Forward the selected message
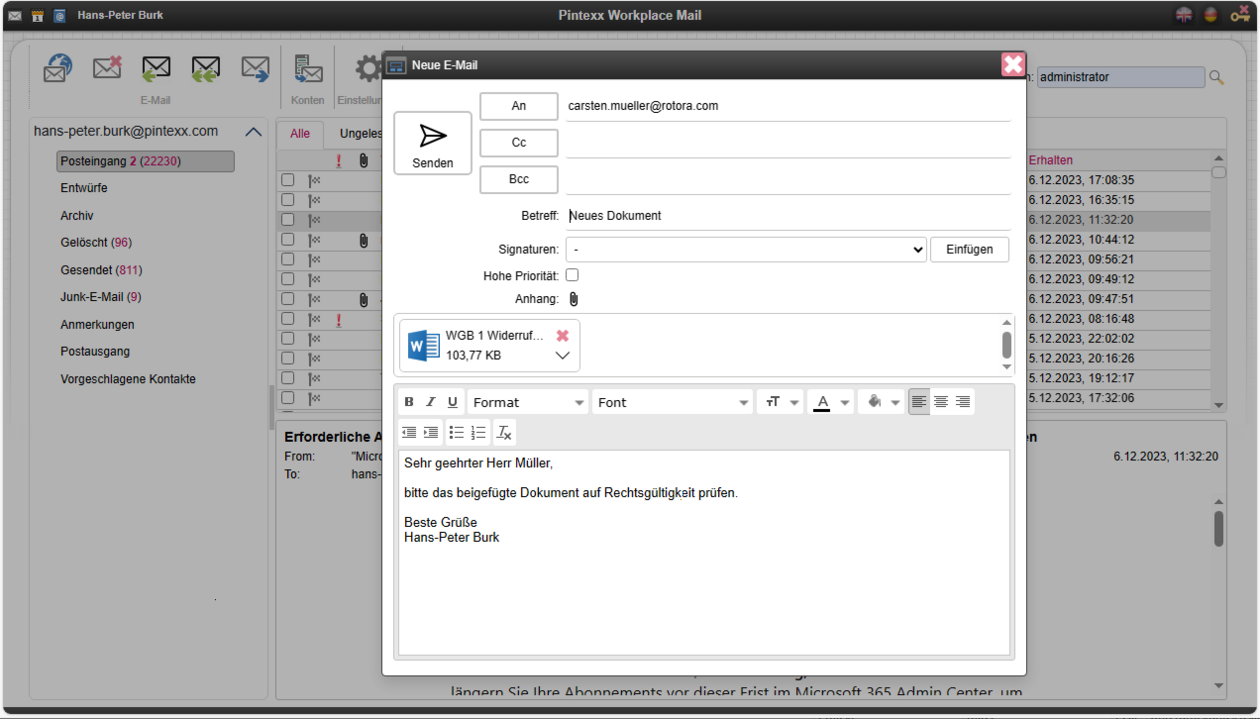 click(254, 67)
